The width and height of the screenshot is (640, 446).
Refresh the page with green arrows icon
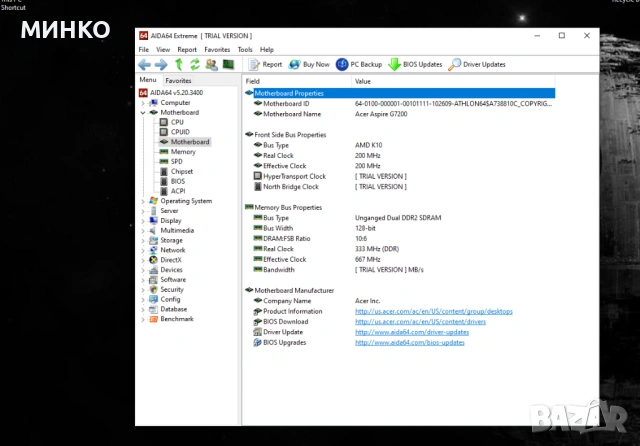[195, 64]
